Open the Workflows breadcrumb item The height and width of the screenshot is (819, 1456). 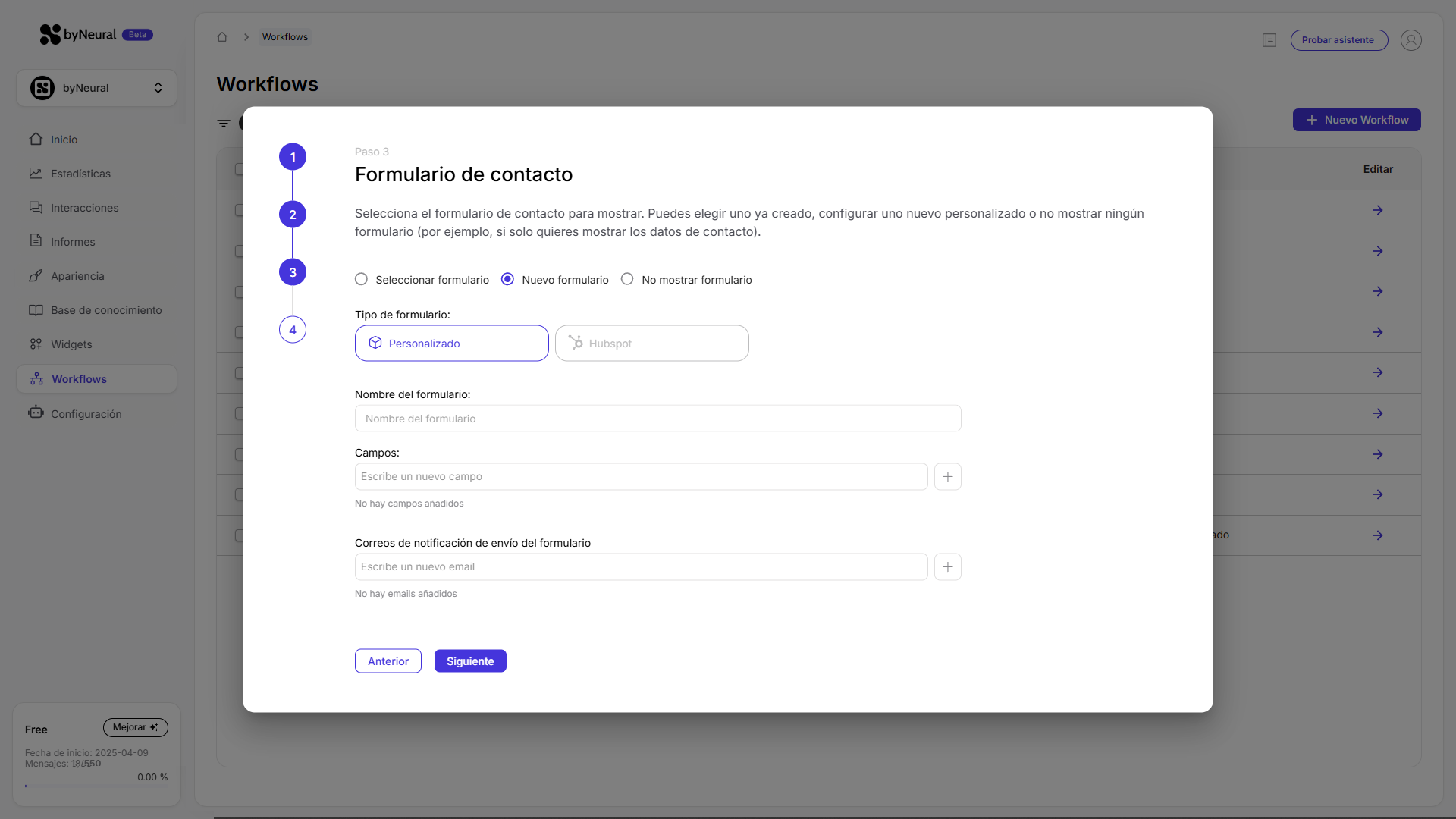click(285, 36)
